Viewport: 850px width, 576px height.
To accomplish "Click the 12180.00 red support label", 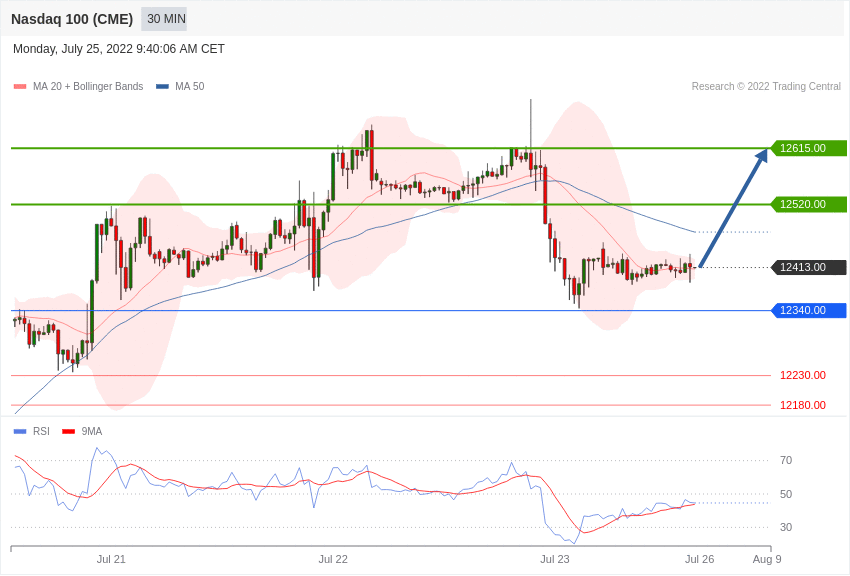I will [x=803, y=405].
